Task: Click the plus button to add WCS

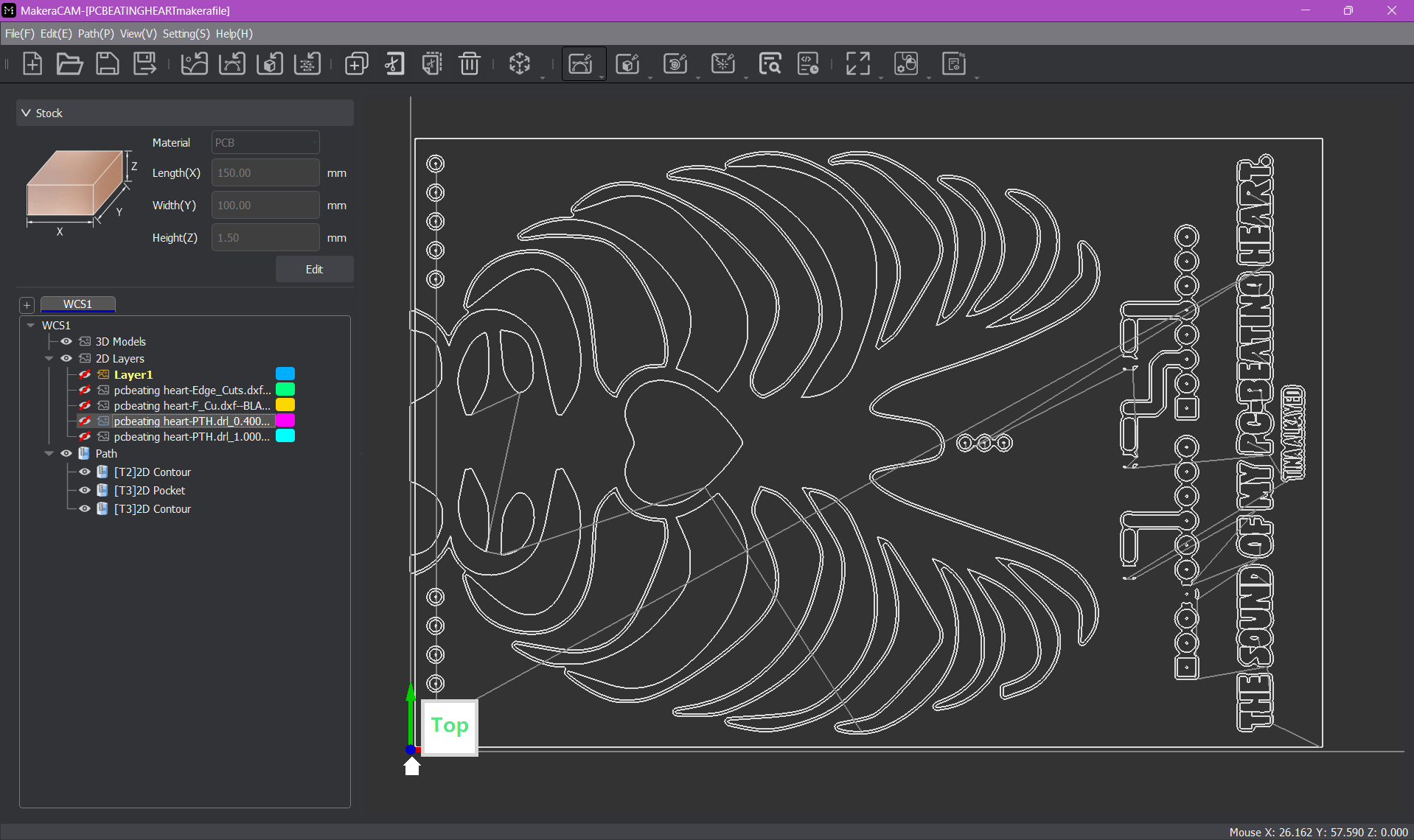Action: 27,305
